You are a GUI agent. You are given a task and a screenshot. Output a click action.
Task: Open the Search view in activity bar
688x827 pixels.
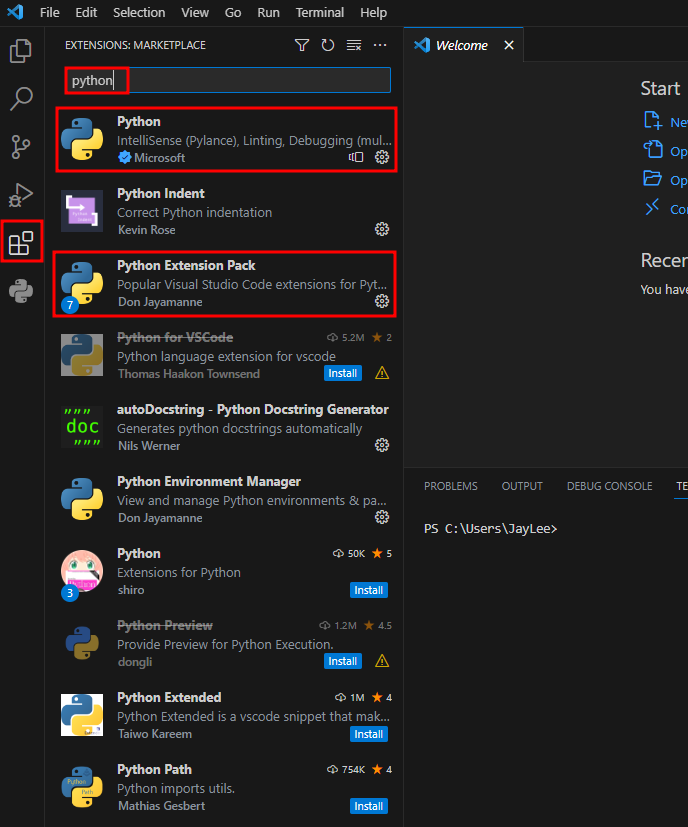tap(21, 99)
